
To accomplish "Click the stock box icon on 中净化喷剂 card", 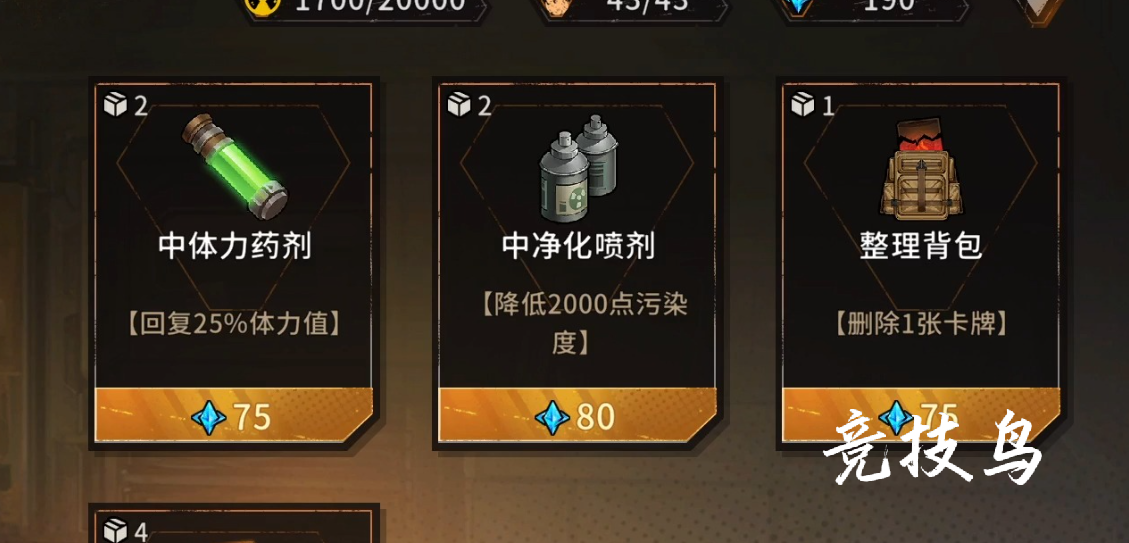I will pos(459,105).
